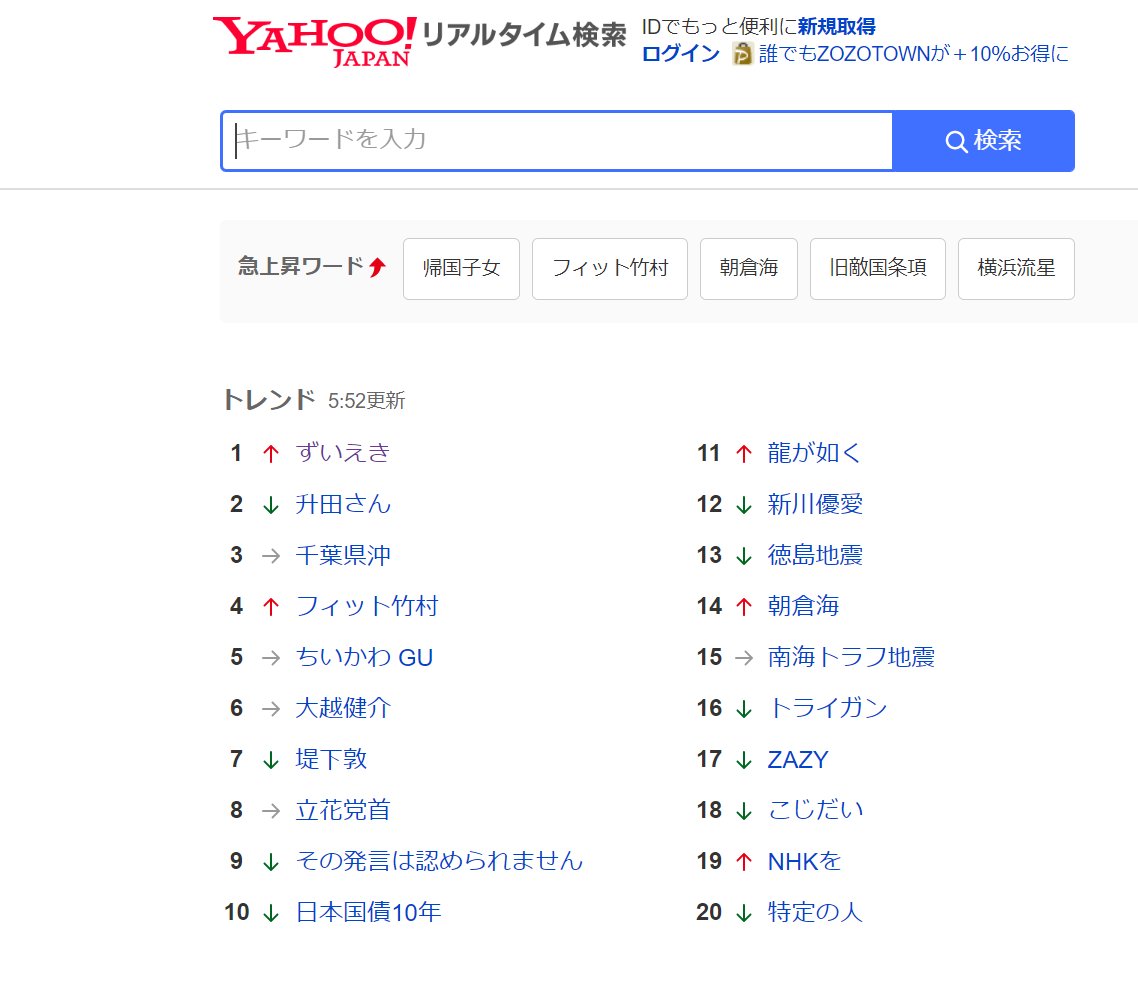Click the gray right arrow beside 南海トラフ地震
This screenshot has height=981, width=1138.
click(743, 657)
